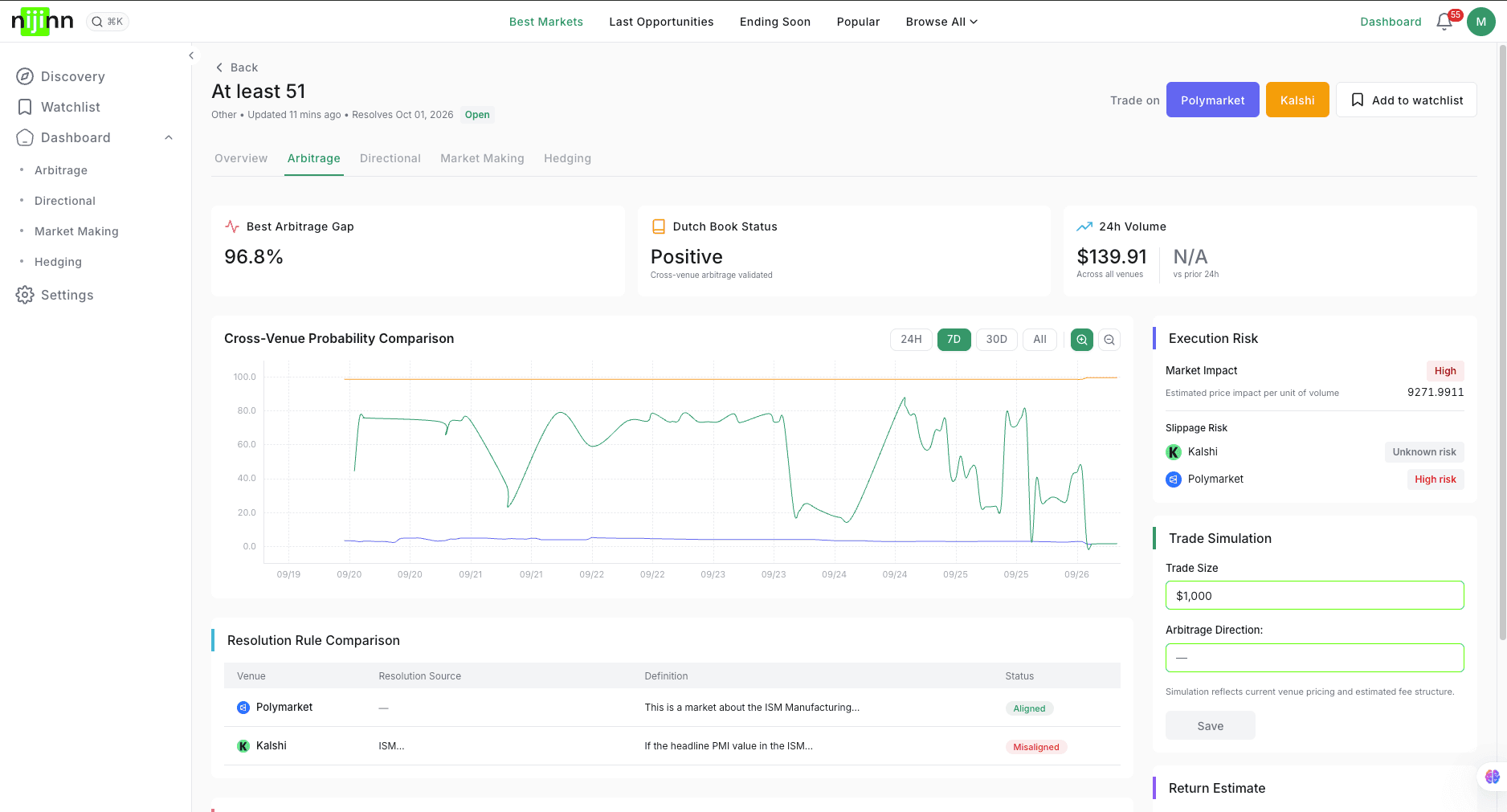Click the Save button in Trade Simulation
This screenshot has width=1507, height=812.
point(1210,725)
